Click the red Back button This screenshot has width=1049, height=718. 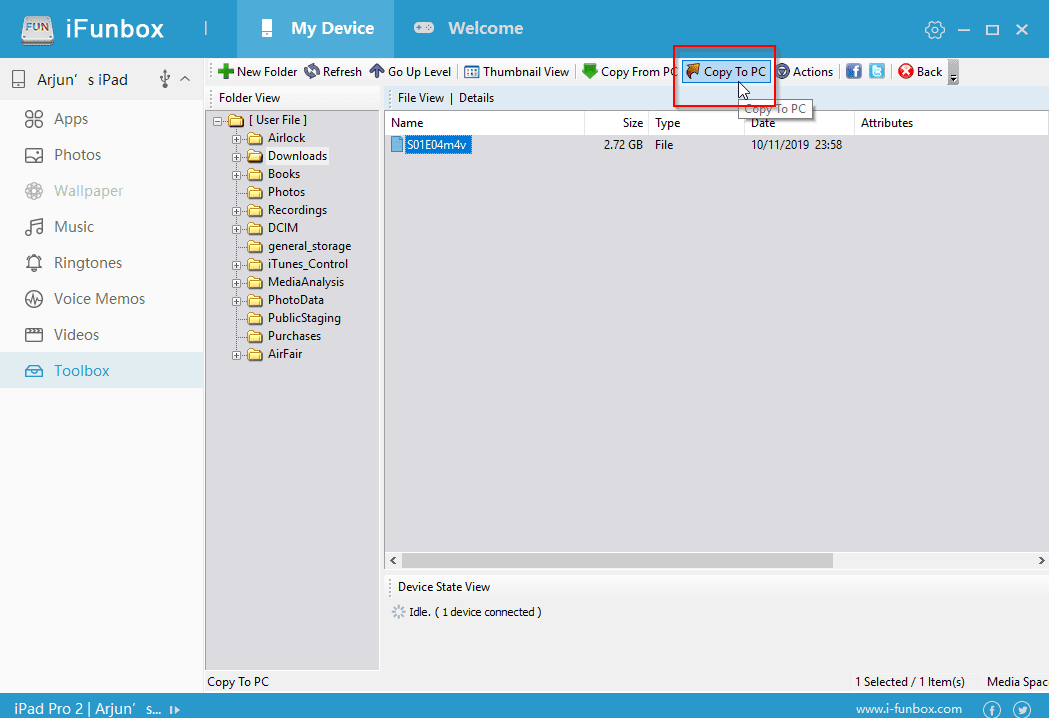pyautogui.click(x=921, y=72)
